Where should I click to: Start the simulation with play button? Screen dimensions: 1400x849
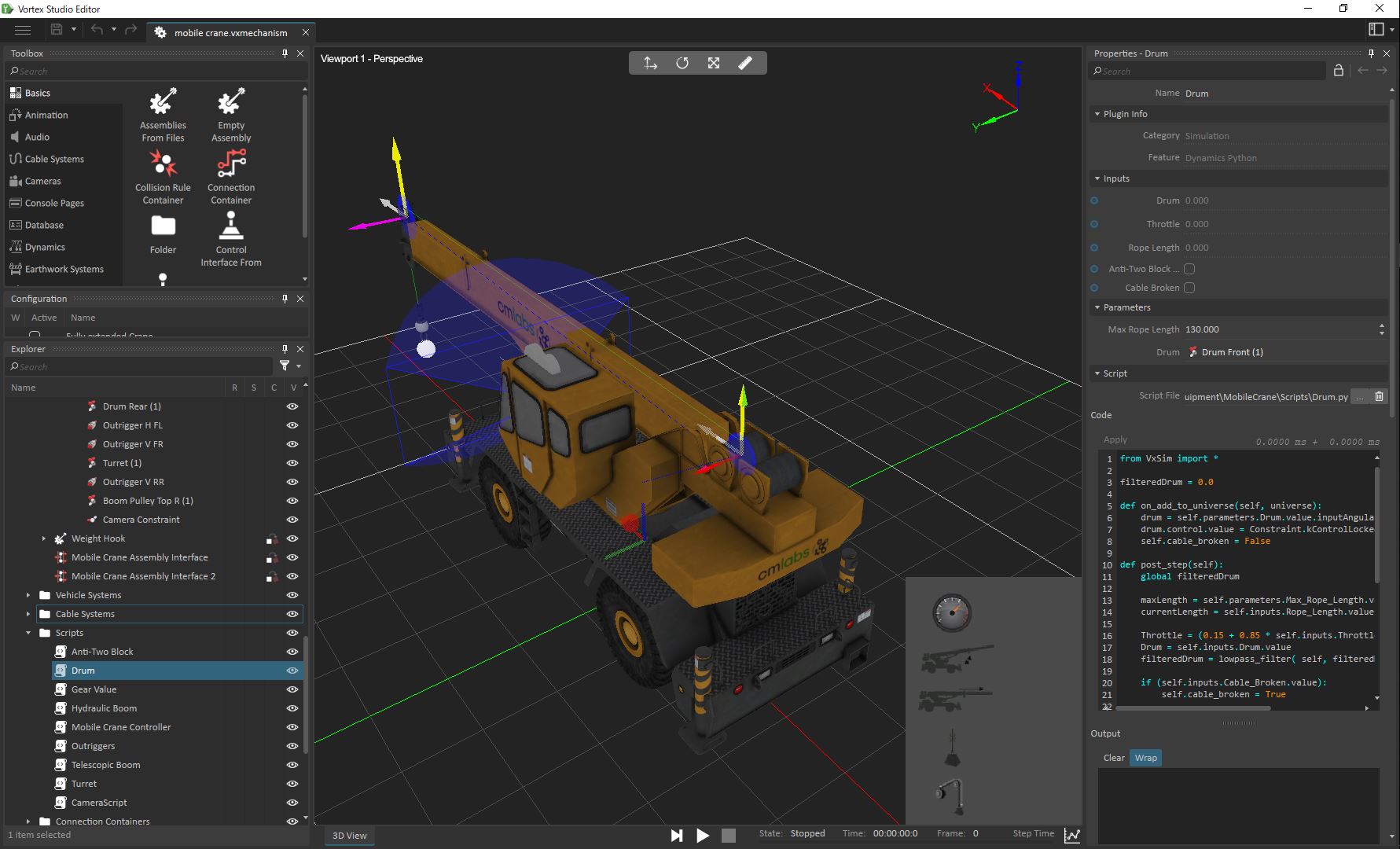703,836
